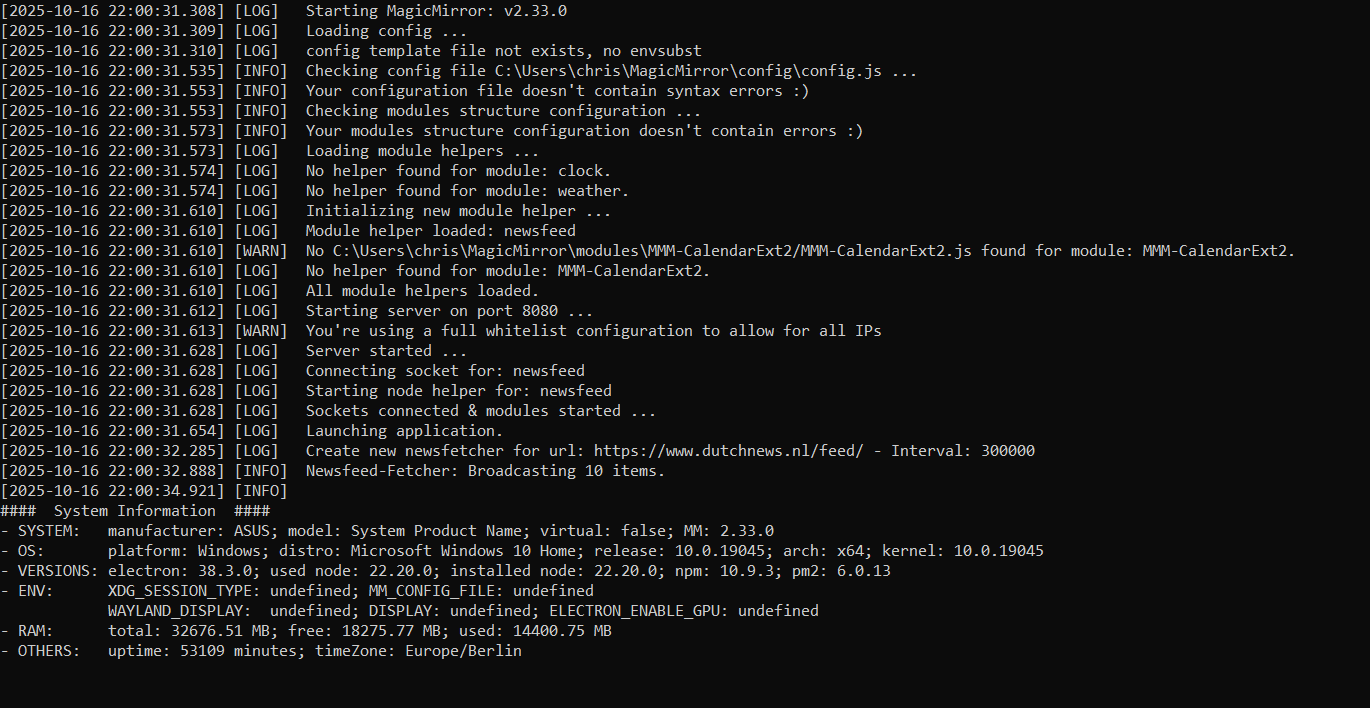Click the 'Starting MagicMirror: v2.33.0' line
The width and height of the screenshot is (1370, 708).
tap(284, 11)
